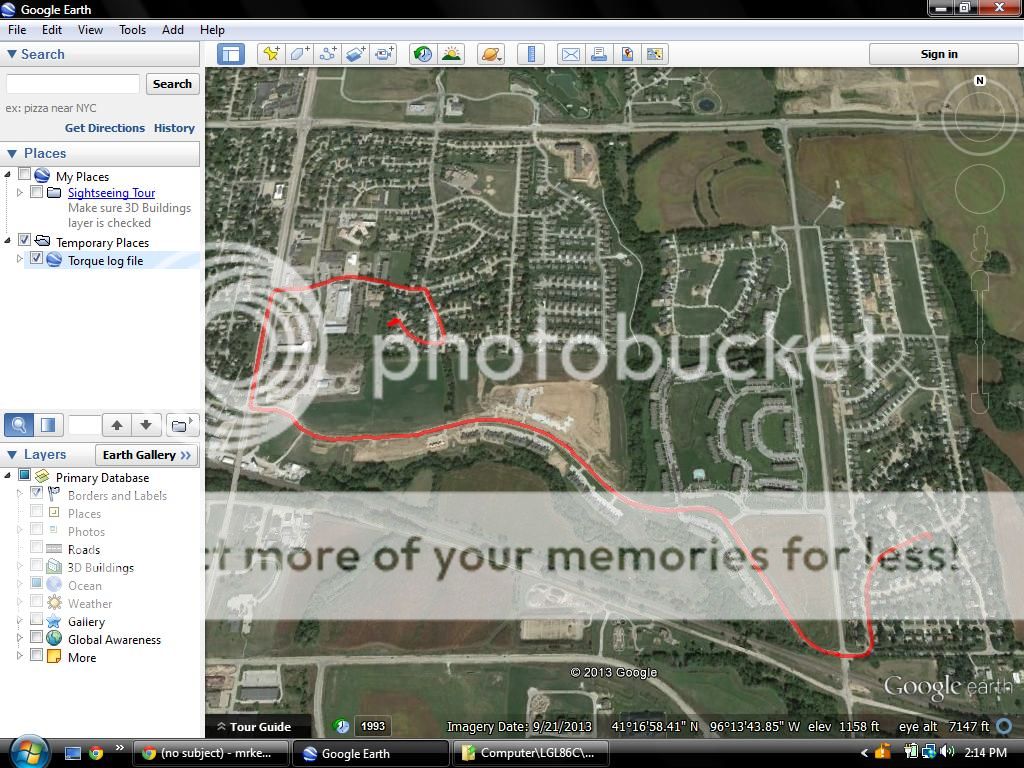The height and width of the screenshot is (768, 1024).
Task: Show sunlight across the landscape
Action: (451, 54)
